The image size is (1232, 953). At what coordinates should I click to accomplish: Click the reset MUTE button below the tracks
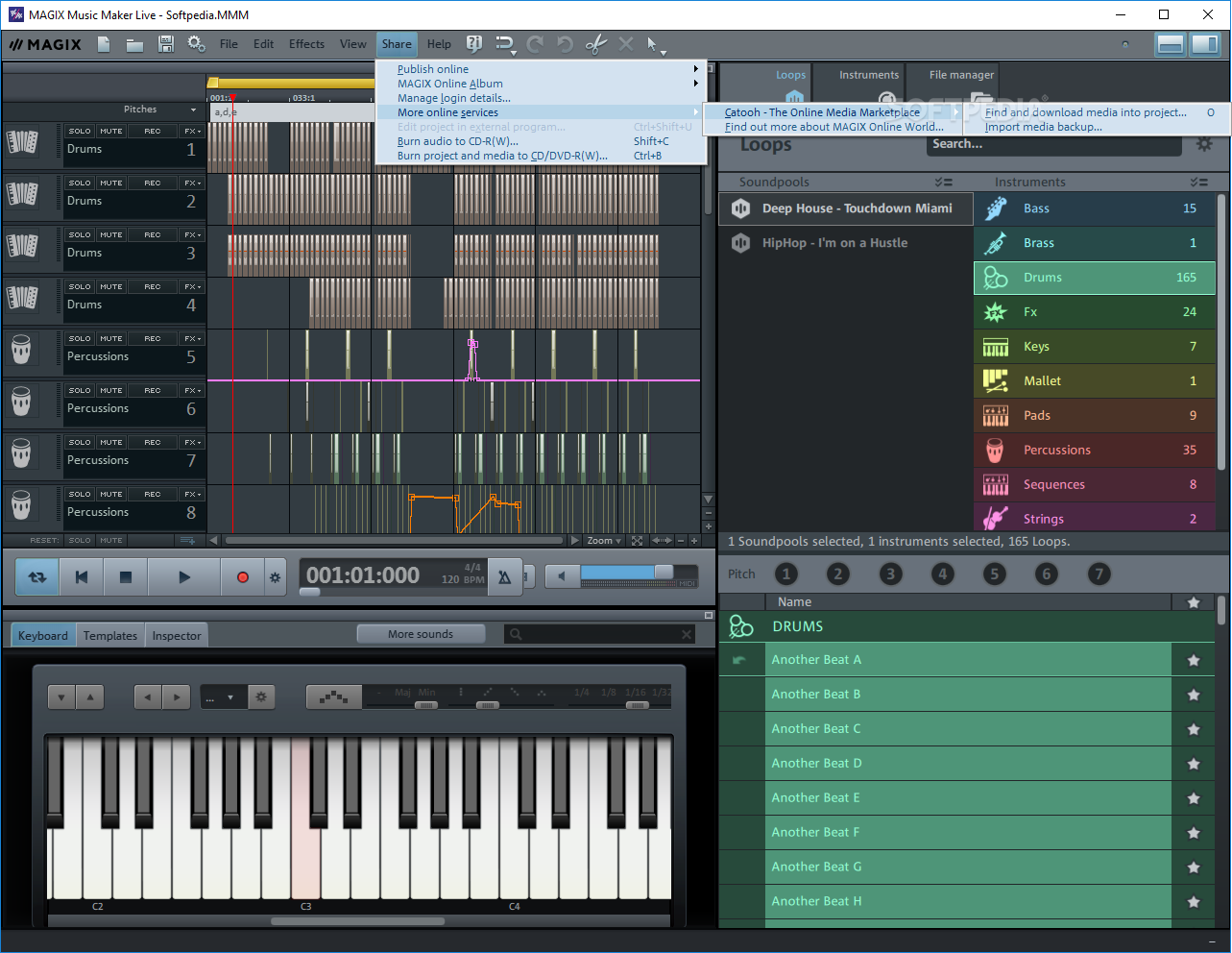(x=111, y=541)
